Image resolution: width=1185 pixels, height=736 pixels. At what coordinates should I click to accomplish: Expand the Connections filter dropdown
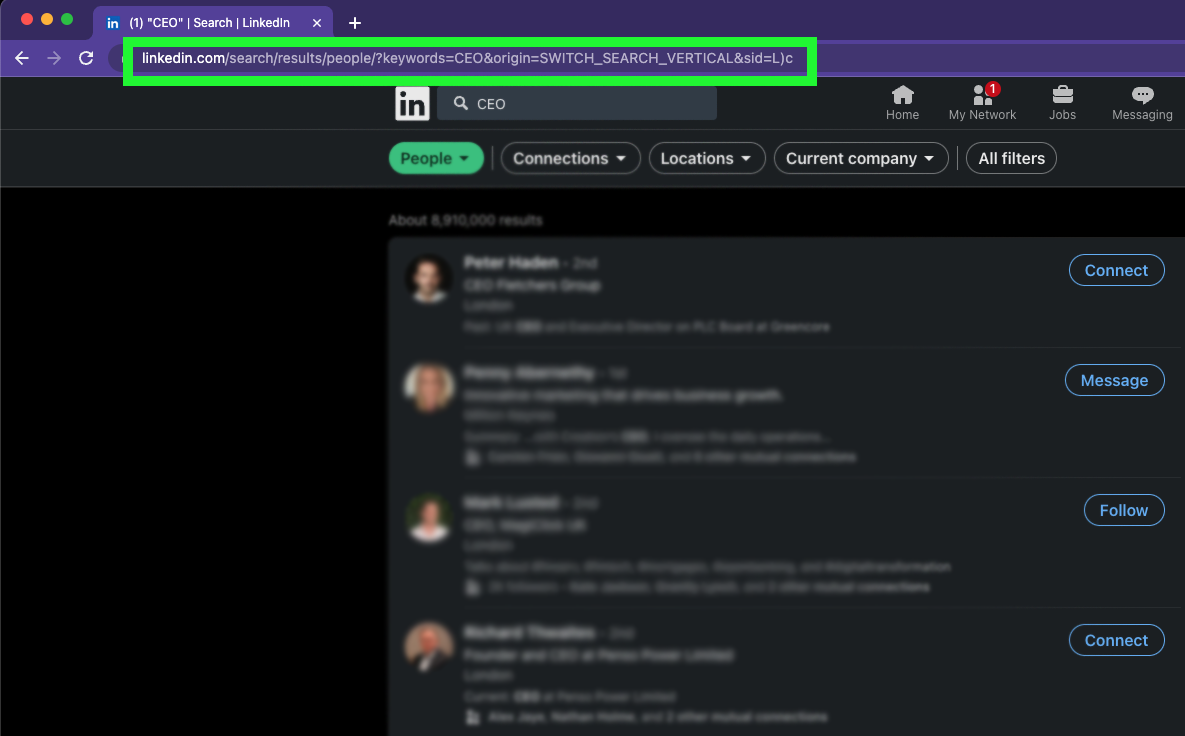570,158
